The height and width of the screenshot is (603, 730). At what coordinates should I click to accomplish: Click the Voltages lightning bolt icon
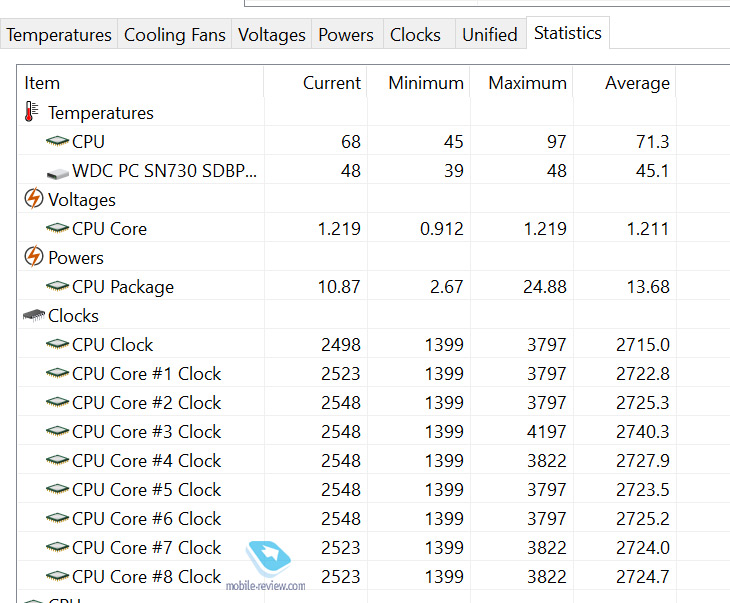[33, 199]
